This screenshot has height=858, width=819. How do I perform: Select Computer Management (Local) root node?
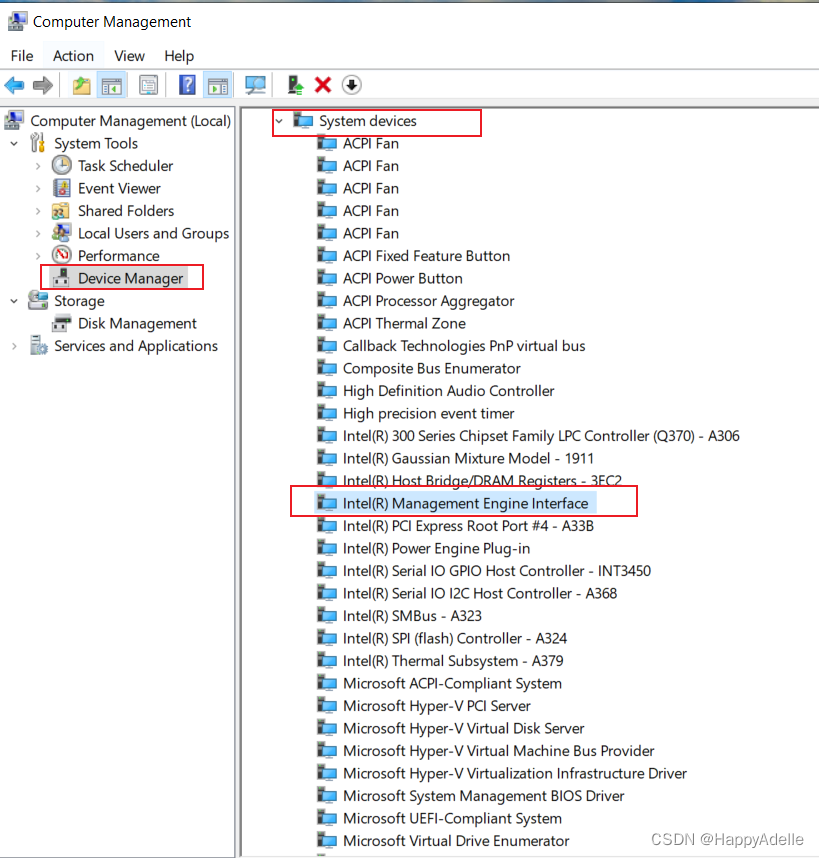(130, 121)
